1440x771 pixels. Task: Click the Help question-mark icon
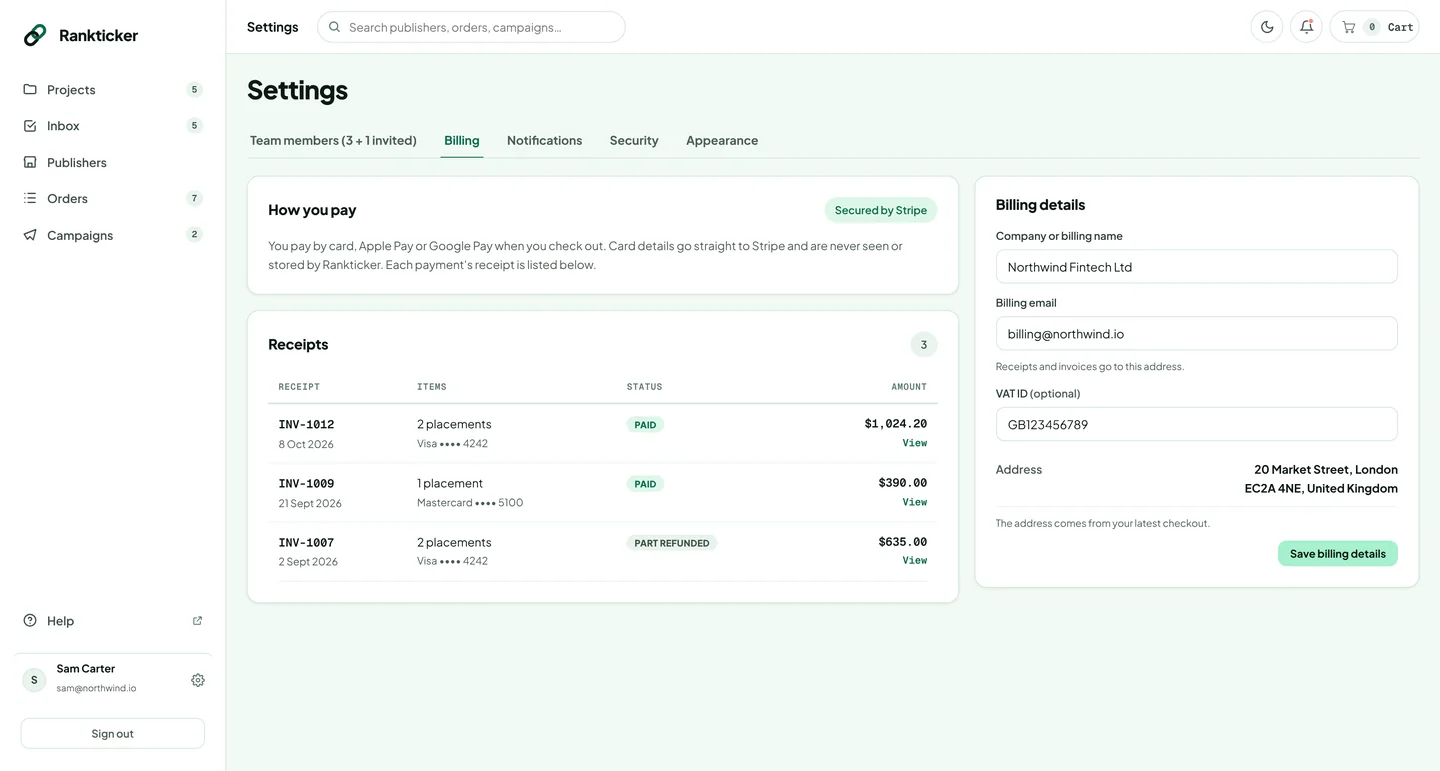click(30, 620)
